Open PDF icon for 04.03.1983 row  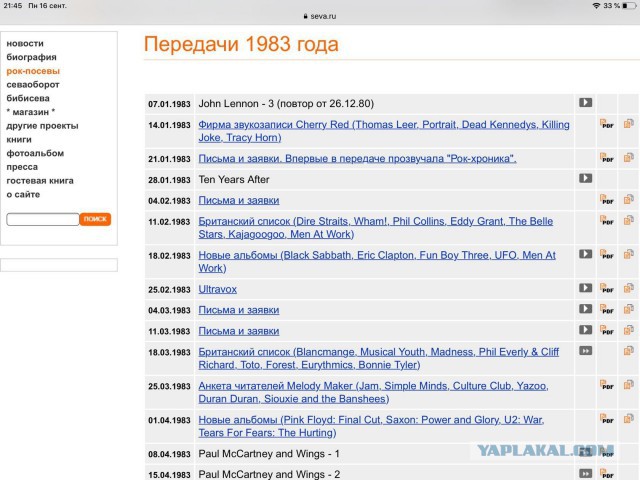click(x=607, y=309)
